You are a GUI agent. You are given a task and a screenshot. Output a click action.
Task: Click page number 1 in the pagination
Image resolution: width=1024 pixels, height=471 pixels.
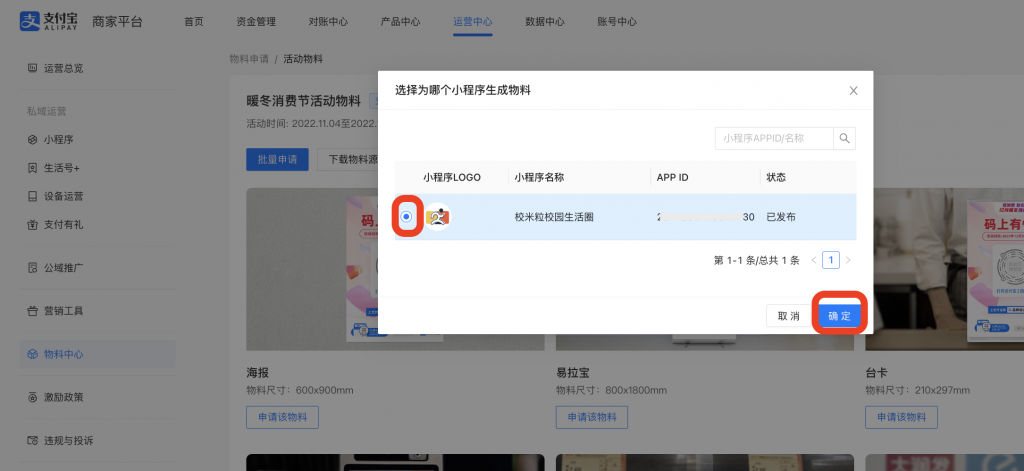point(831,260)
